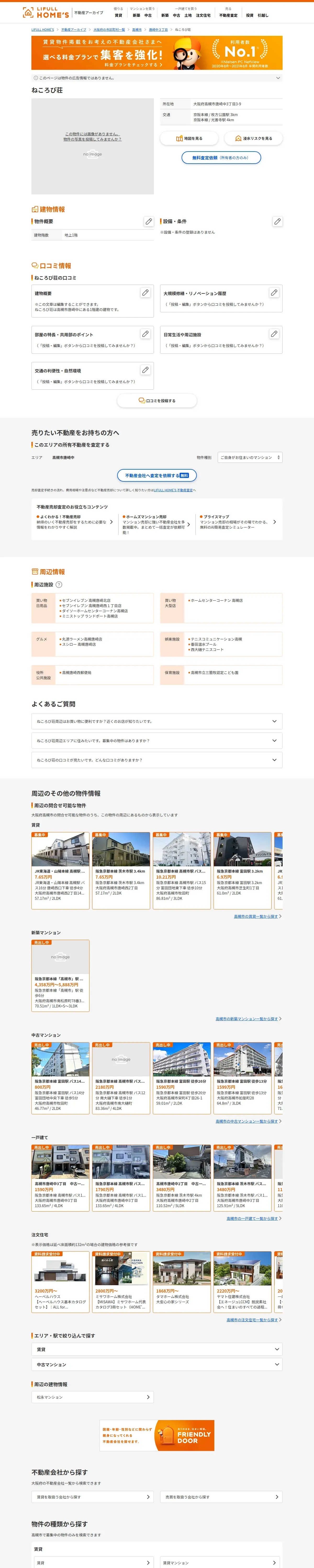
Task: Open 売買を取扱う会社から探す link
Action: [x=221, y=1497]
